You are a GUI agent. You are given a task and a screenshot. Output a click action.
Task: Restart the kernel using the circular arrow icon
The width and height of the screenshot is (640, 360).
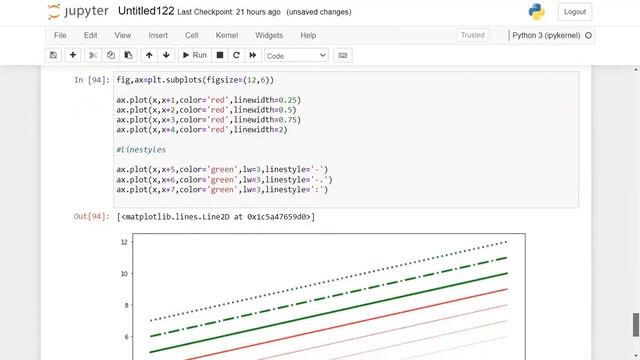click(236, 55)
